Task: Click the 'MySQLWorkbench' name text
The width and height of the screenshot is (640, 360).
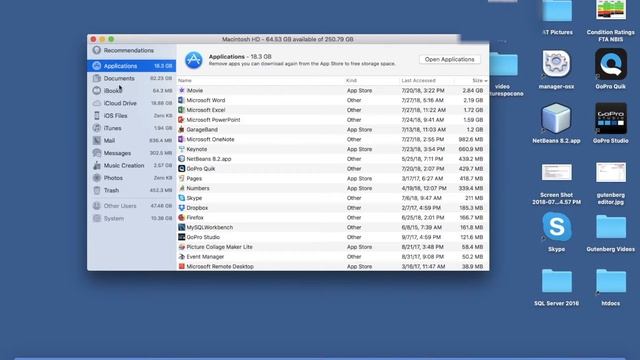Action: [x=210, y=227]
